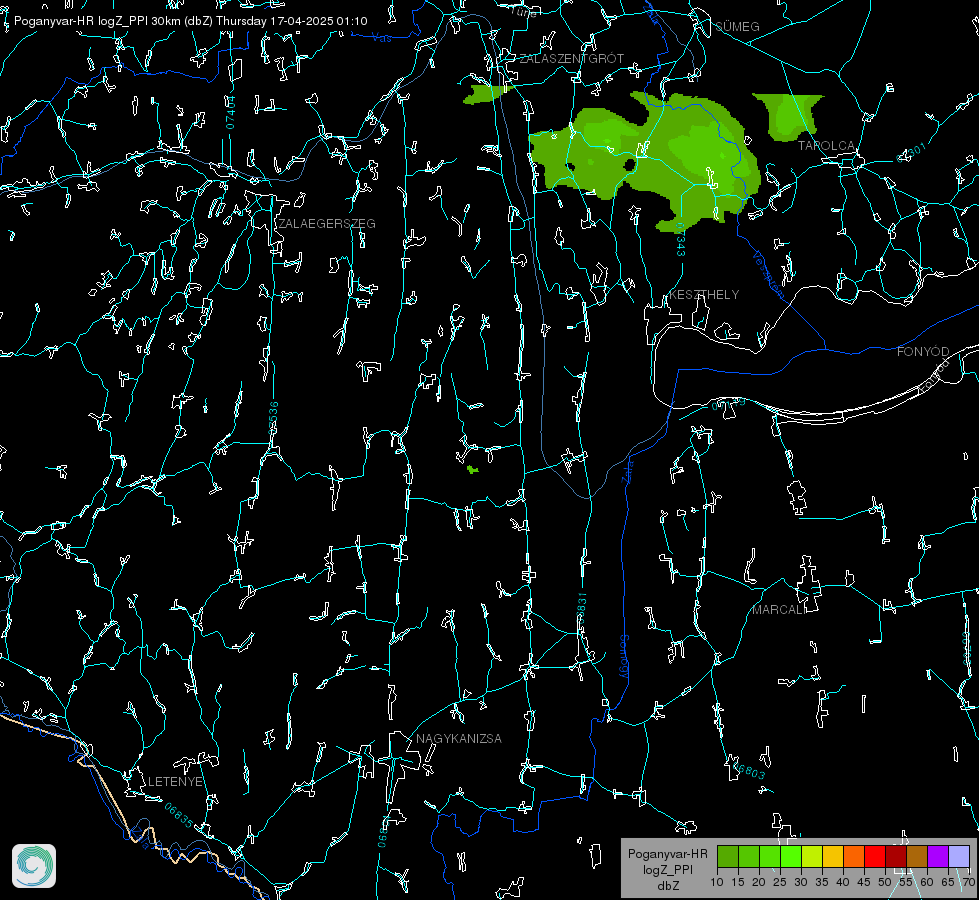Select the 50-55 dBZ dark red swatch
Viewport: 979px width, 900px height.
point(896,856)
